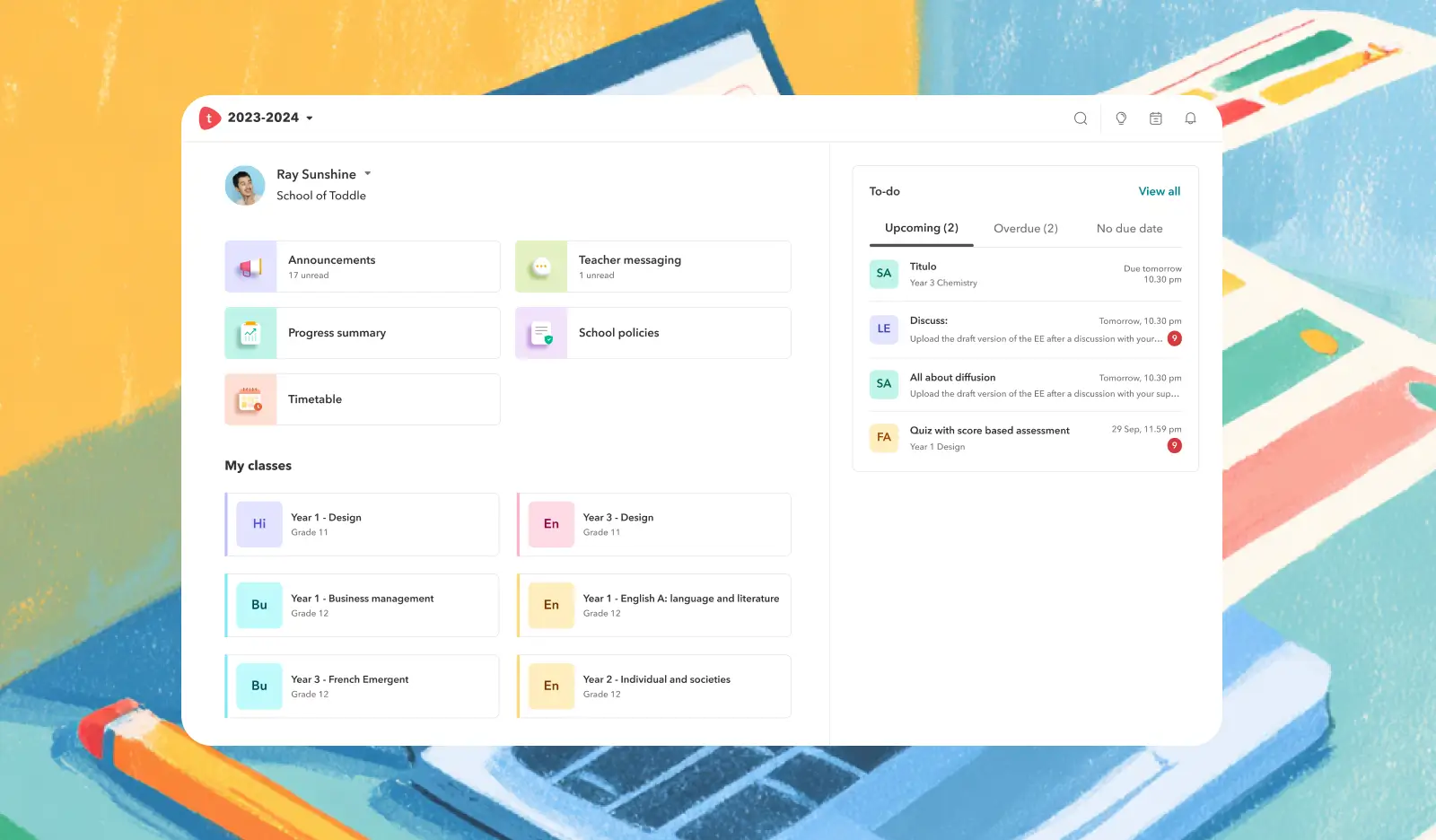Open Progress summary tile

click(363, 333)
